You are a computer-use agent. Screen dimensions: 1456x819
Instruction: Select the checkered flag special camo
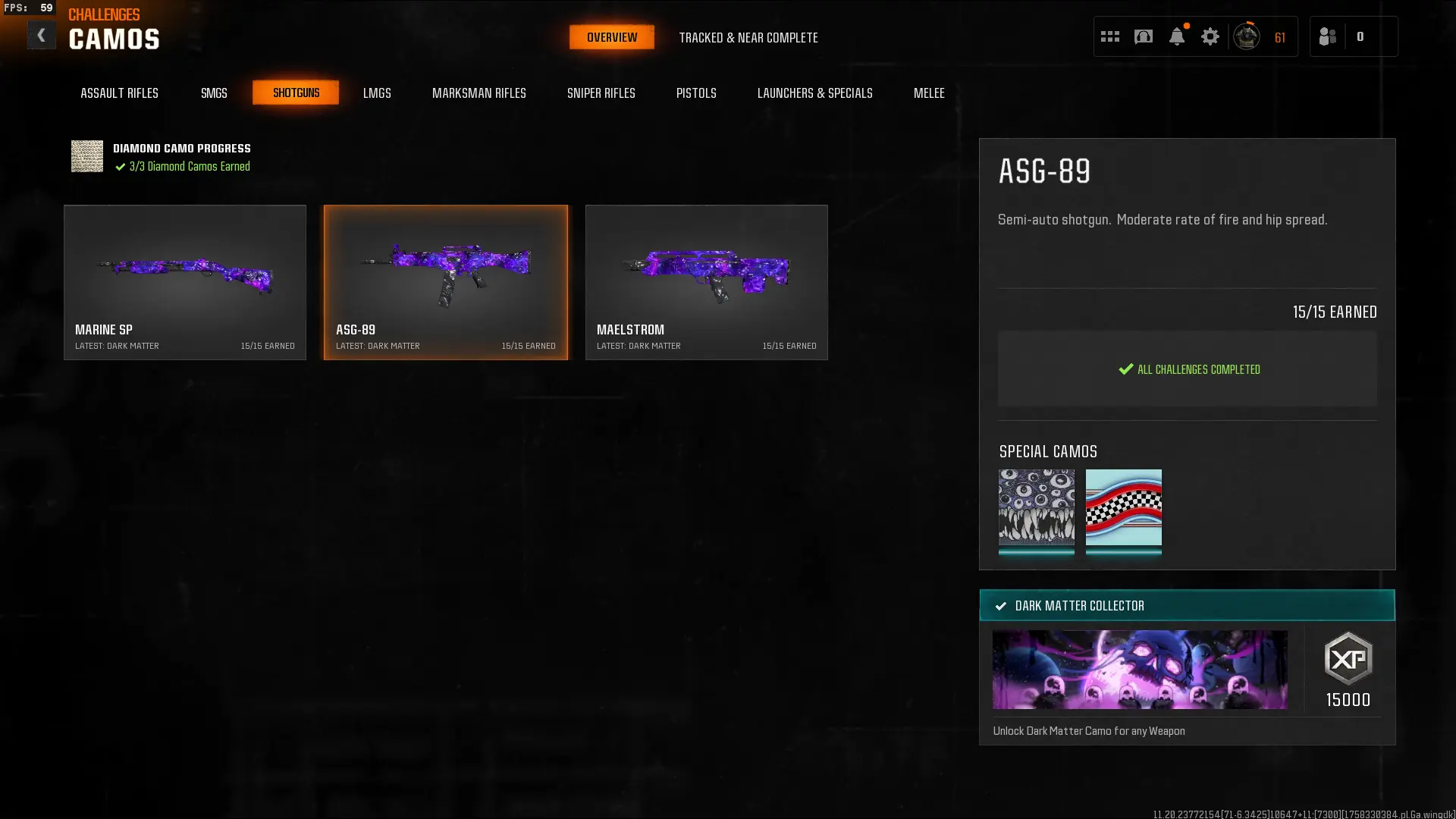click(1123, 507)
